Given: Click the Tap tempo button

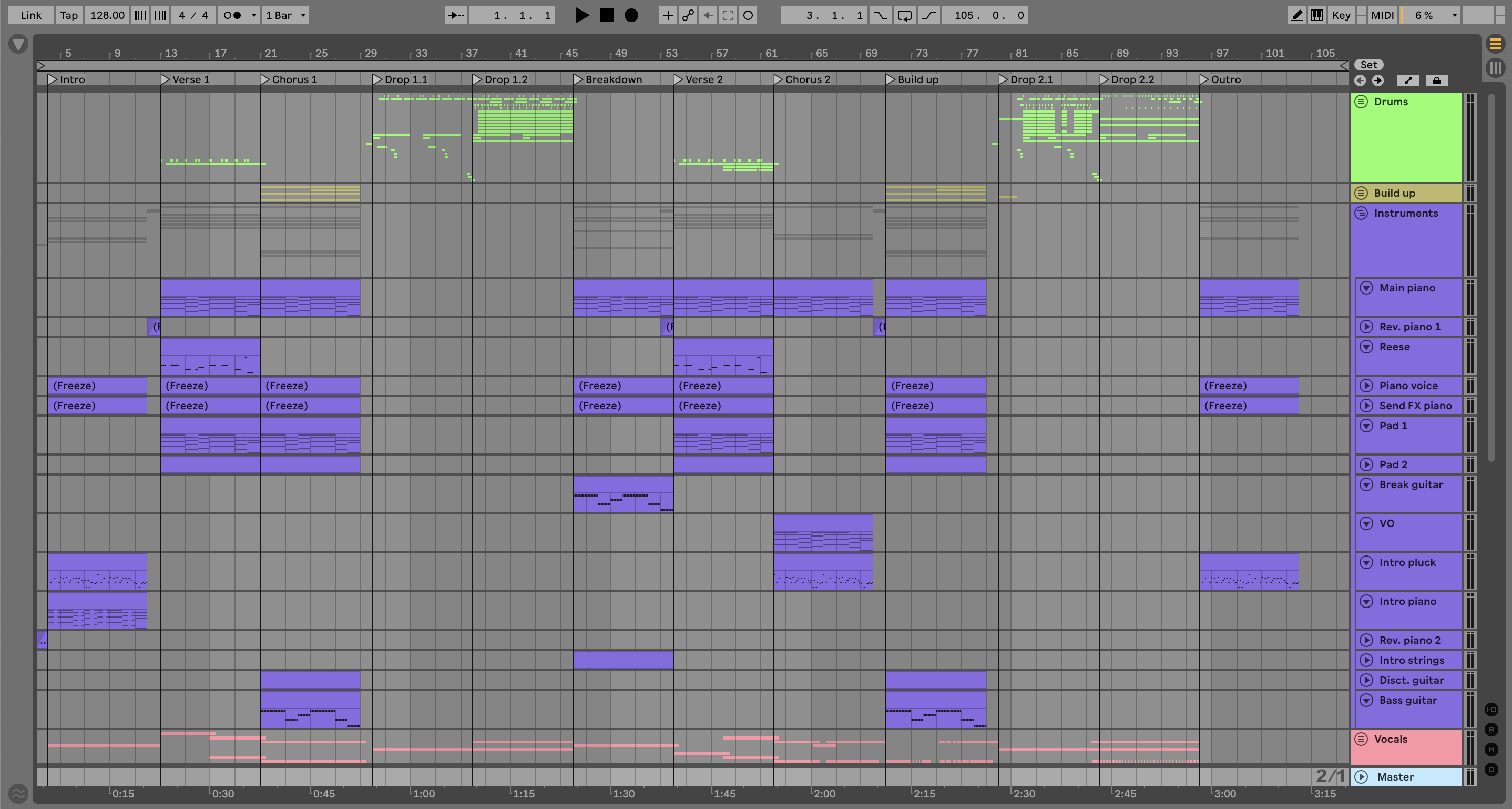Looking at the screenshot, I should pos(69,15).
